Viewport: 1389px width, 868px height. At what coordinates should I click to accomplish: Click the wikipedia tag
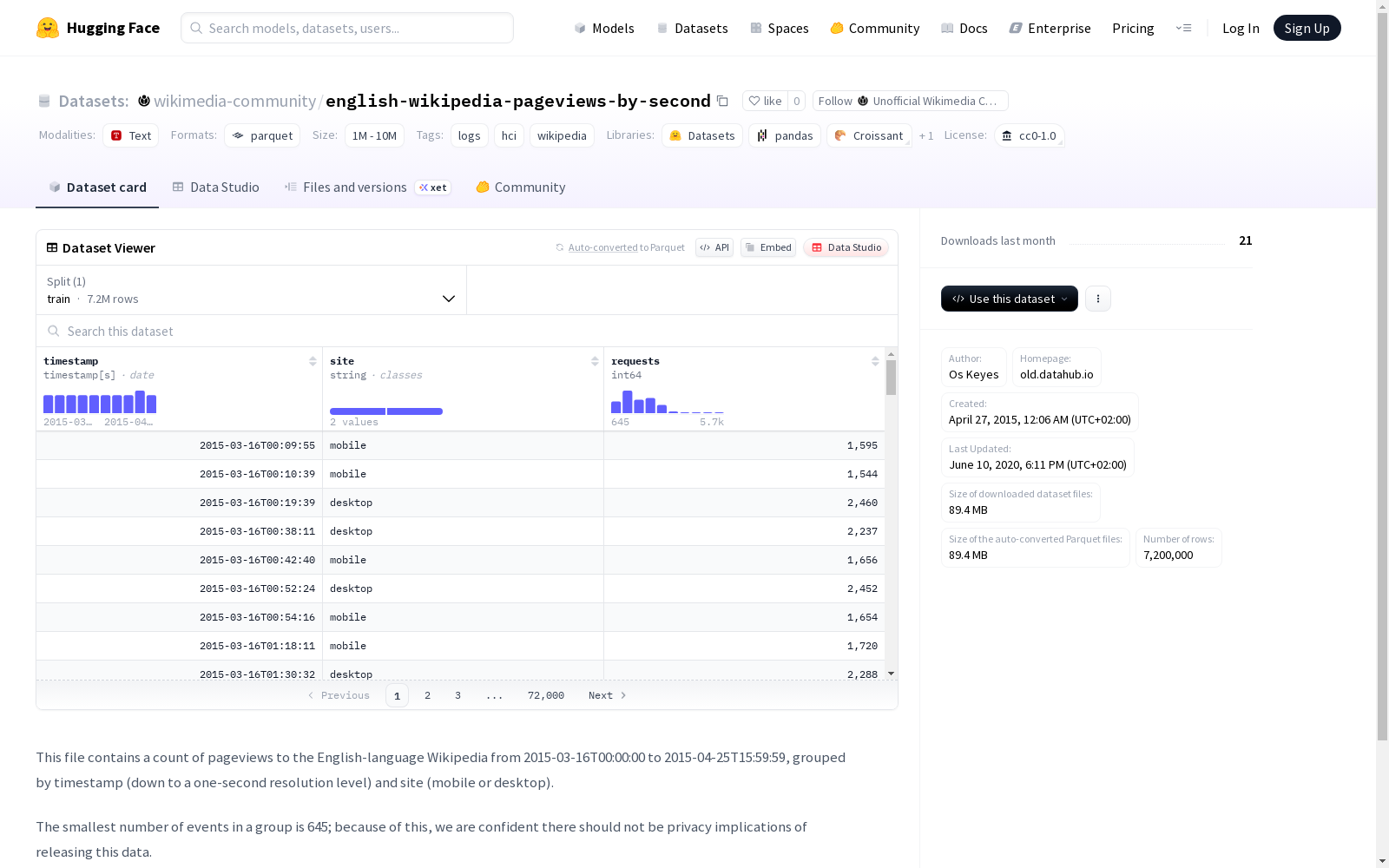coord(562,135)
